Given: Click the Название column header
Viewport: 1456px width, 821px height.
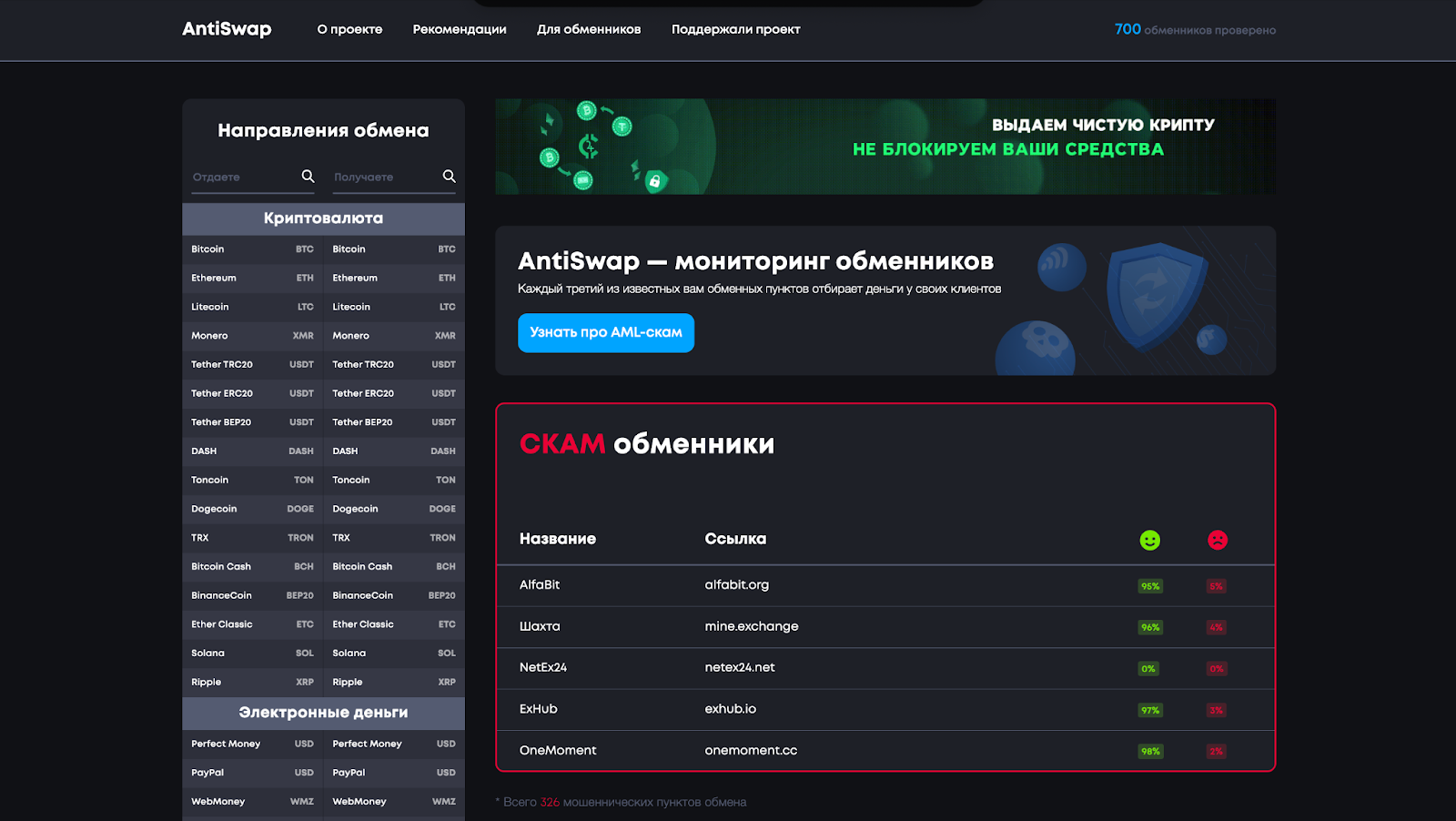Looking at the screenshot, I should click(x=558, y=539).
